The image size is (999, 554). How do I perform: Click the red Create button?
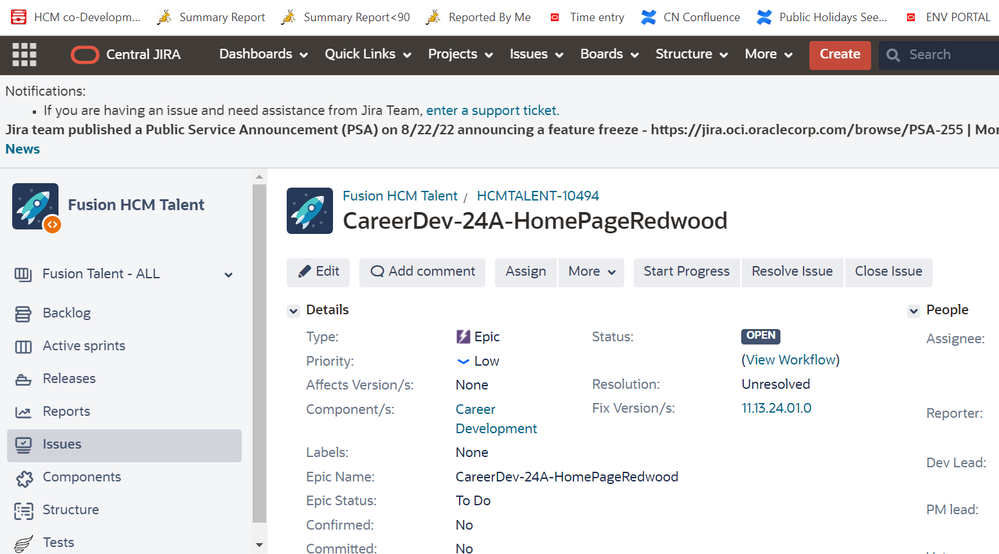click(840, 55)
